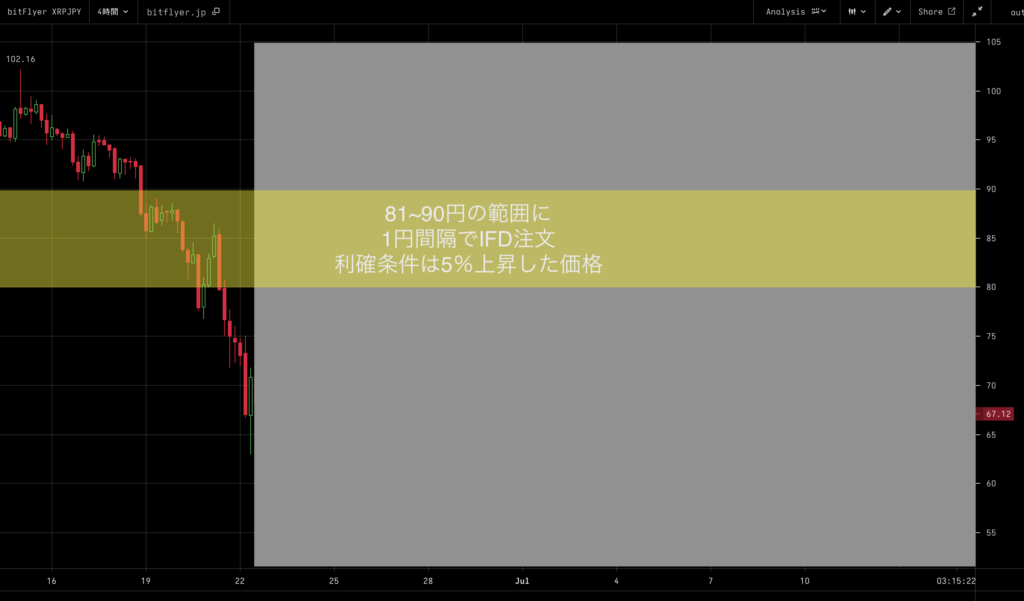
Task: Open the candlestick chart type dropdown
Action: (857, 12)
